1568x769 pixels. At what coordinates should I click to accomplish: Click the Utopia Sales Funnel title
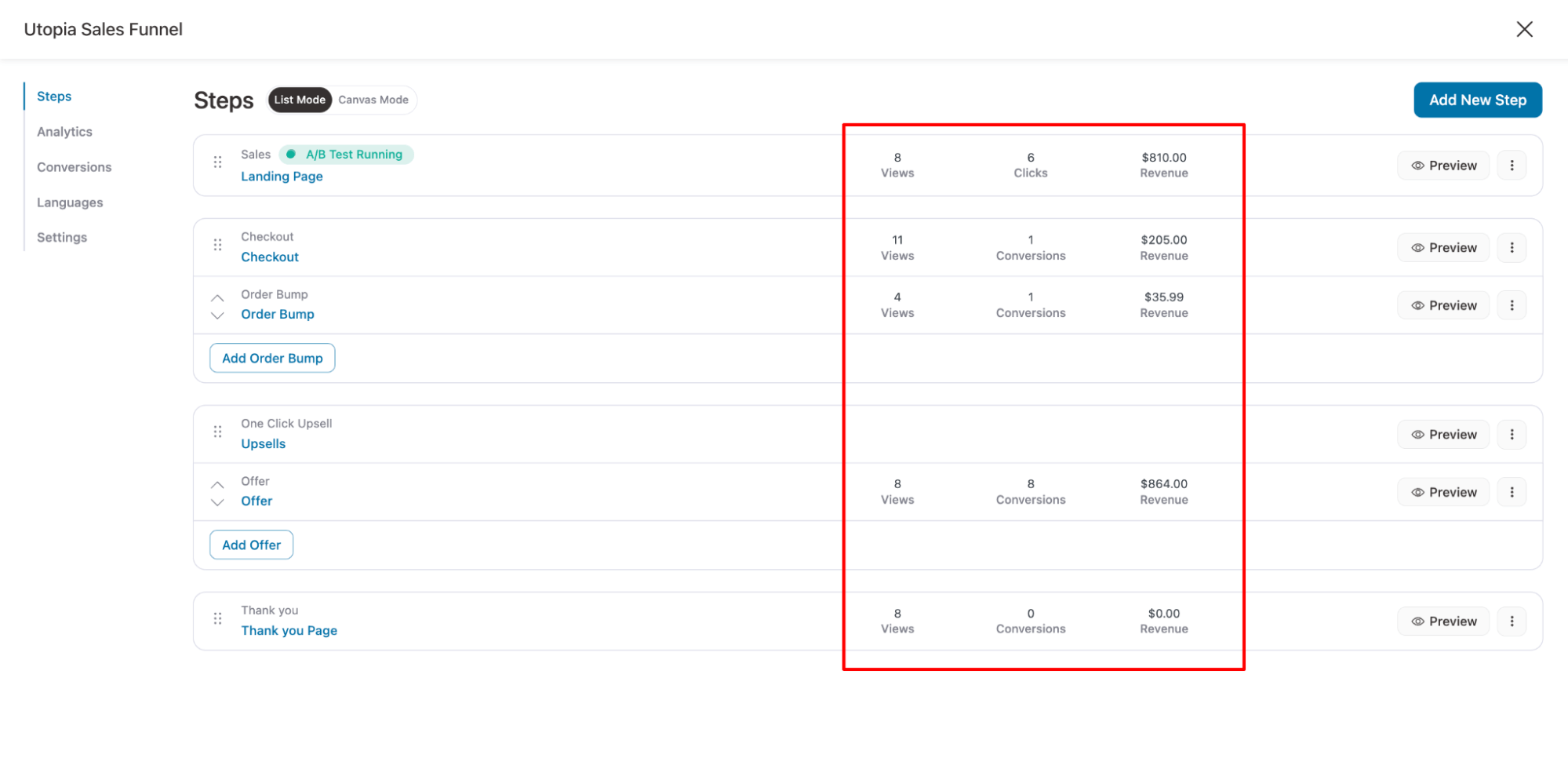[103, 29]
